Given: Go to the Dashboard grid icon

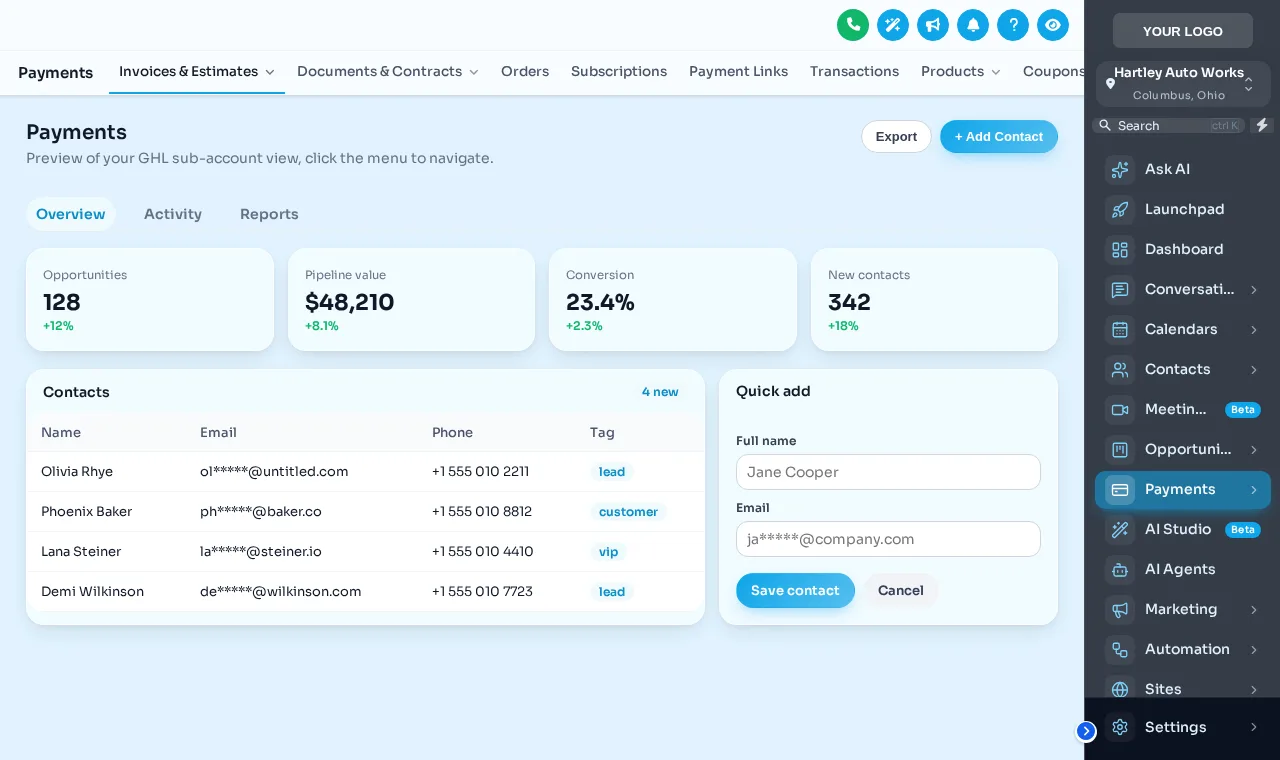Looking at the screenshot, I should click(1120, 249).
